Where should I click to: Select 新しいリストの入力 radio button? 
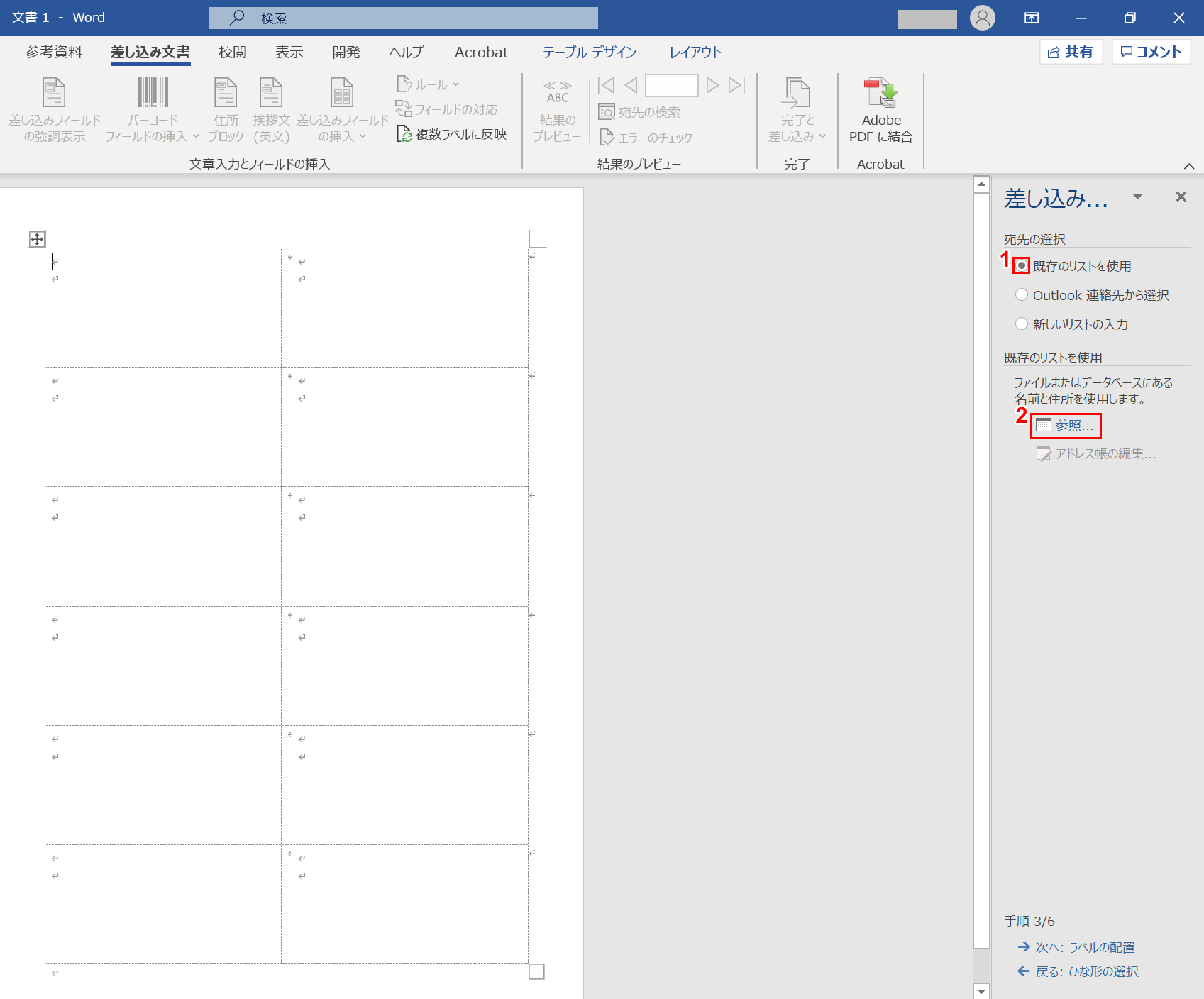click(x=1021, y=324)
